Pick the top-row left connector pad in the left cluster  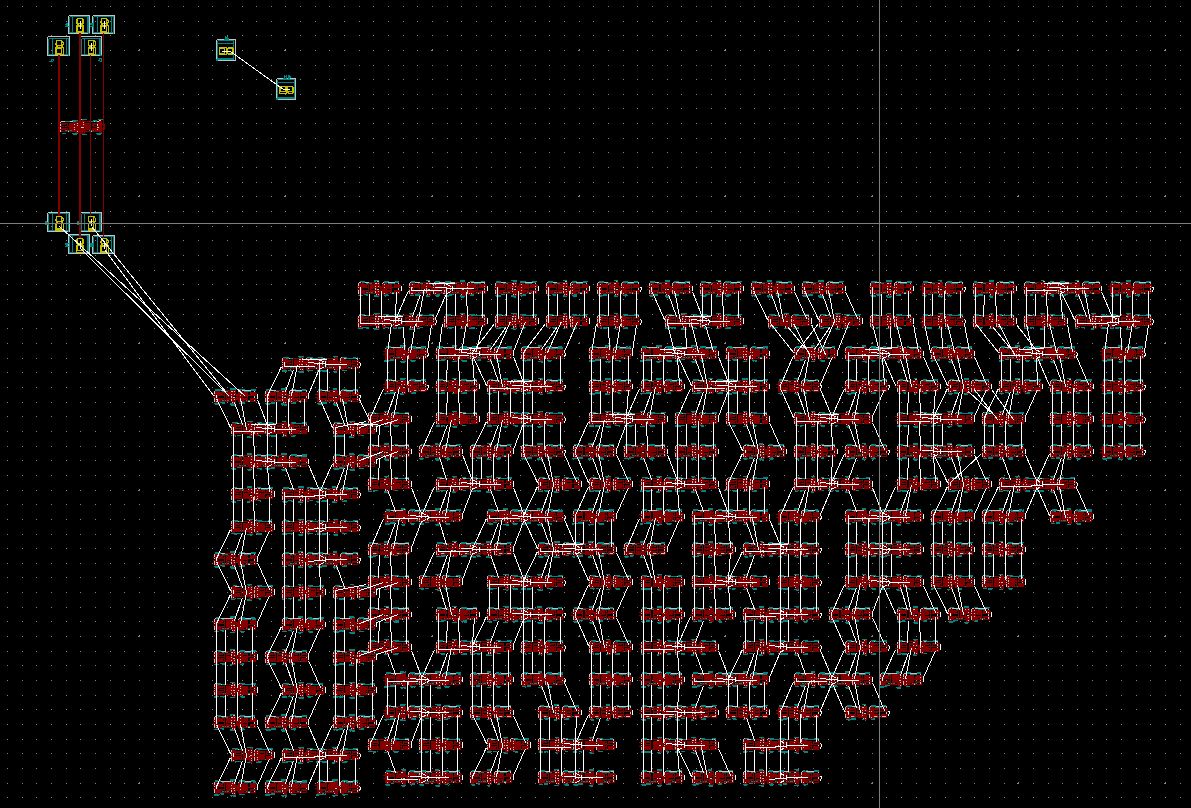(80, 25)
